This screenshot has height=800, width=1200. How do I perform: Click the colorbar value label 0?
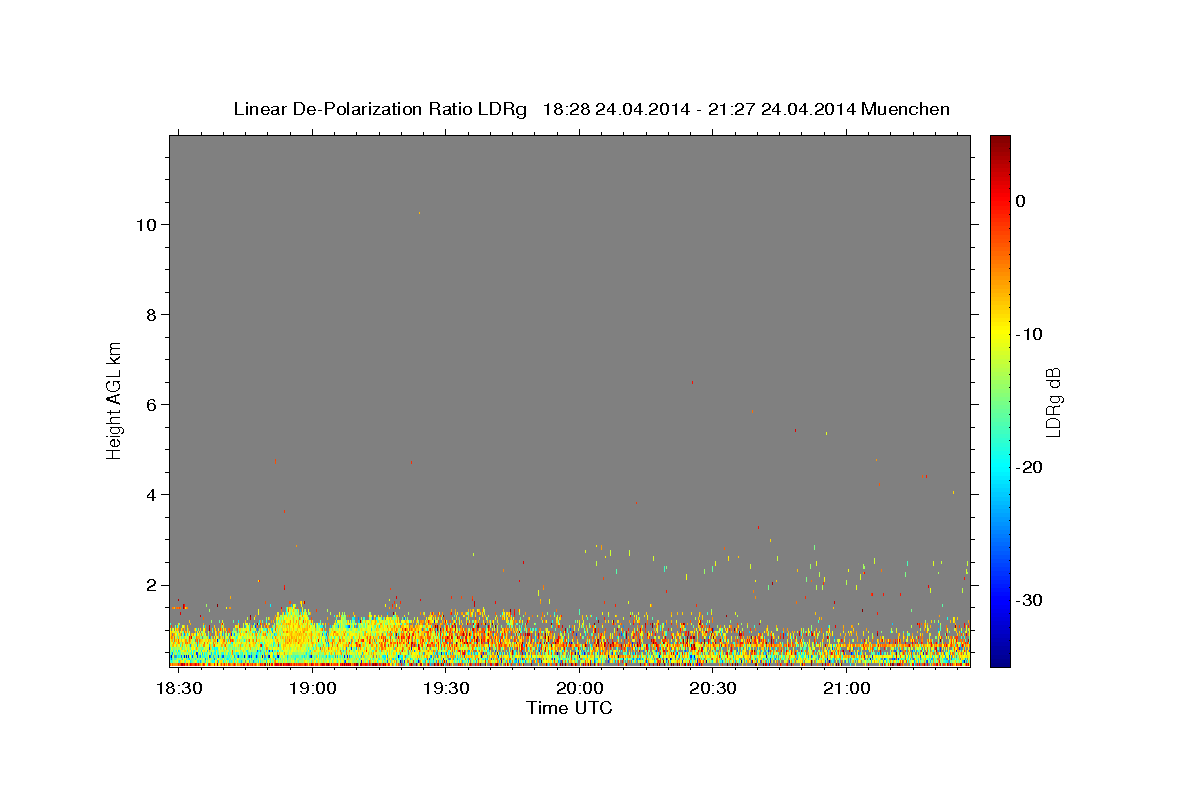click(1020, 201)
